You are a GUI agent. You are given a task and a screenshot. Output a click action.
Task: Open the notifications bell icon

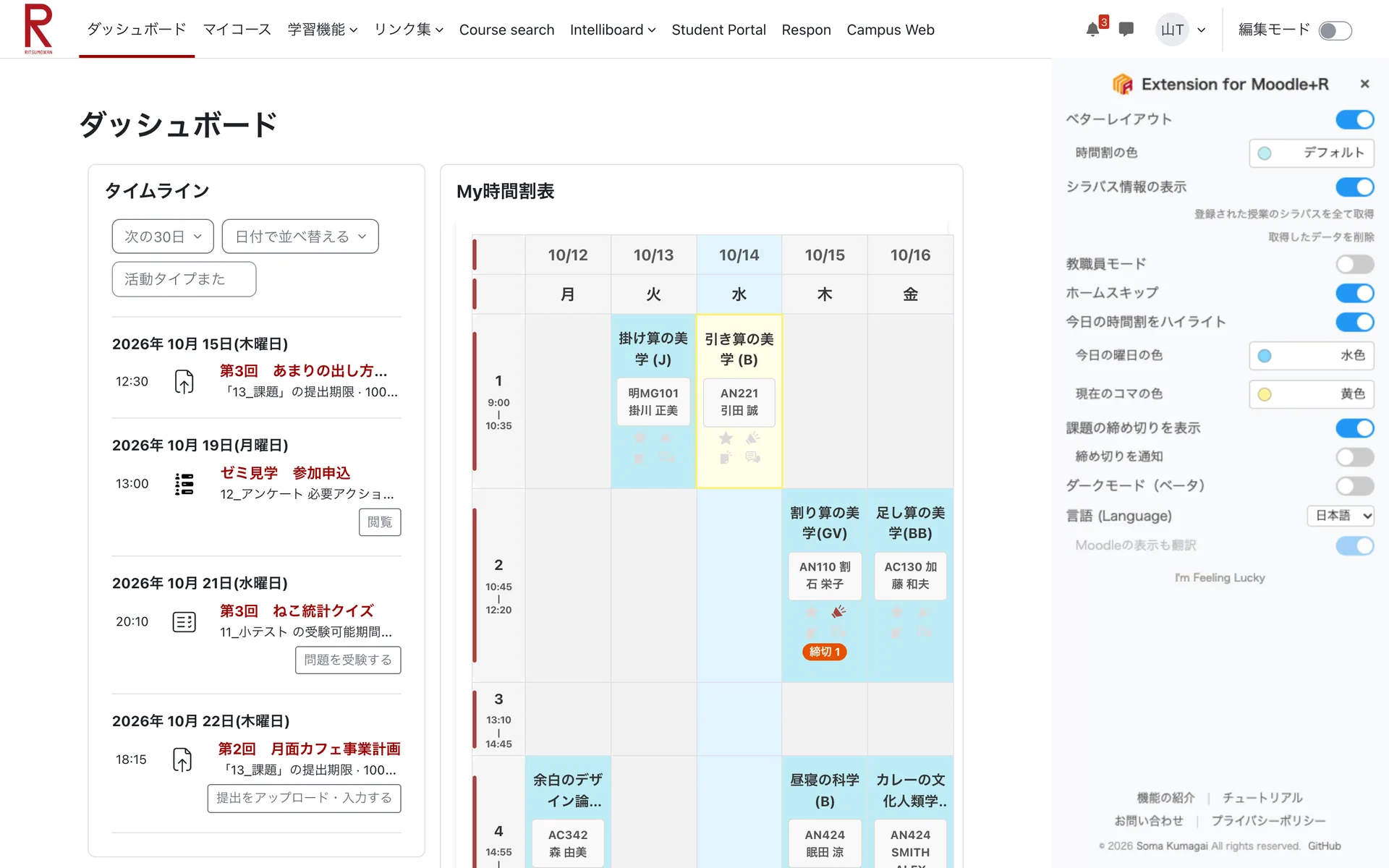(1092, 30)
